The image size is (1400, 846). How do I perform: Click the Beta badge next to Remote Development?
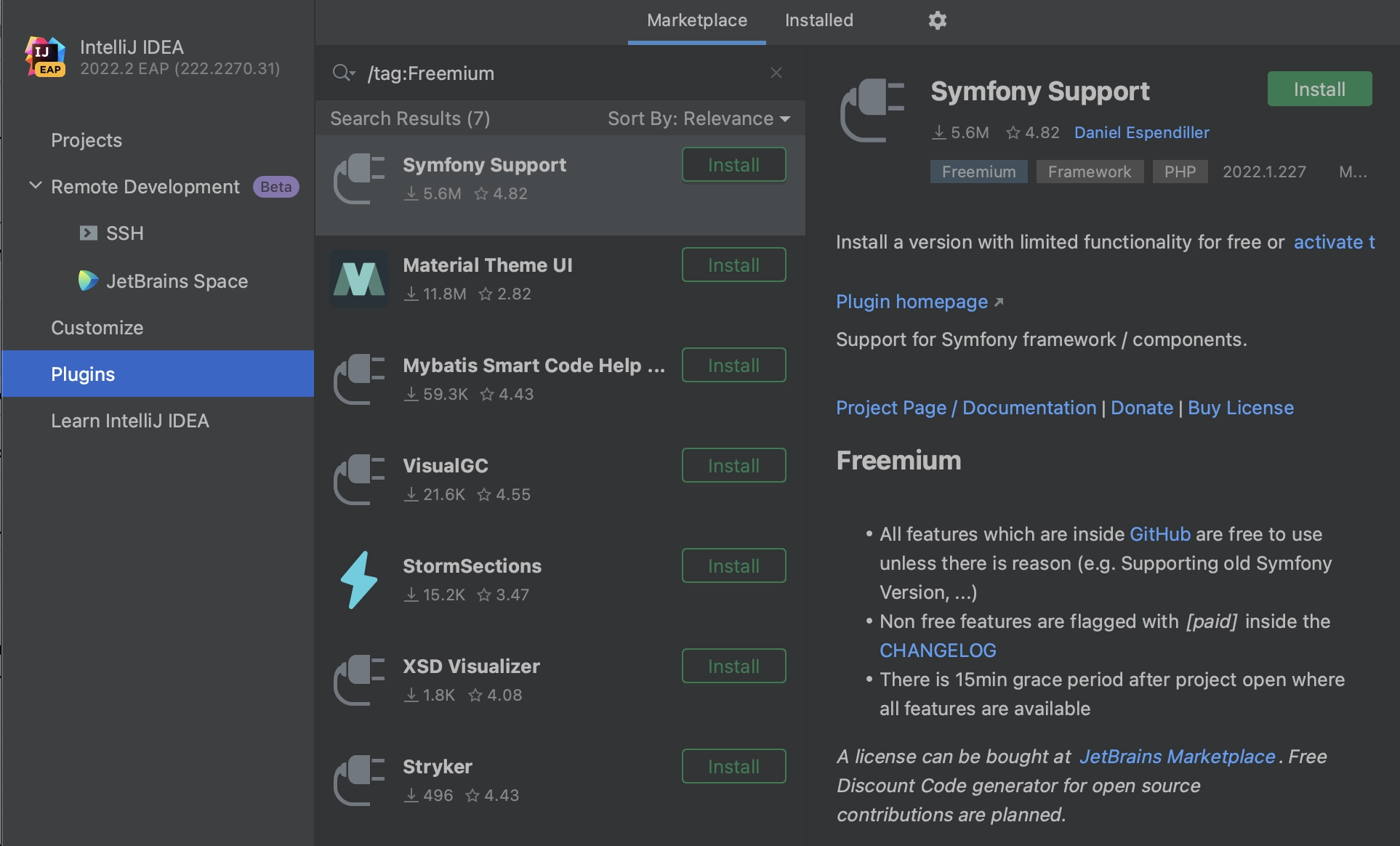276,187
